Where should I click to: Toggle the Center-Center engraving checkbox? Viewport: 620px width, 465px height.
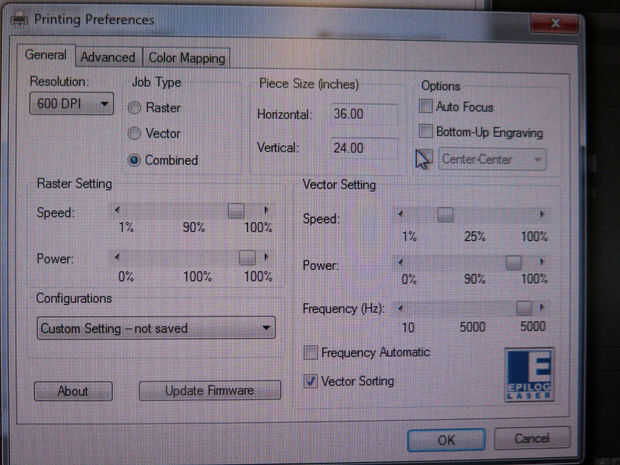coord(425,157)
